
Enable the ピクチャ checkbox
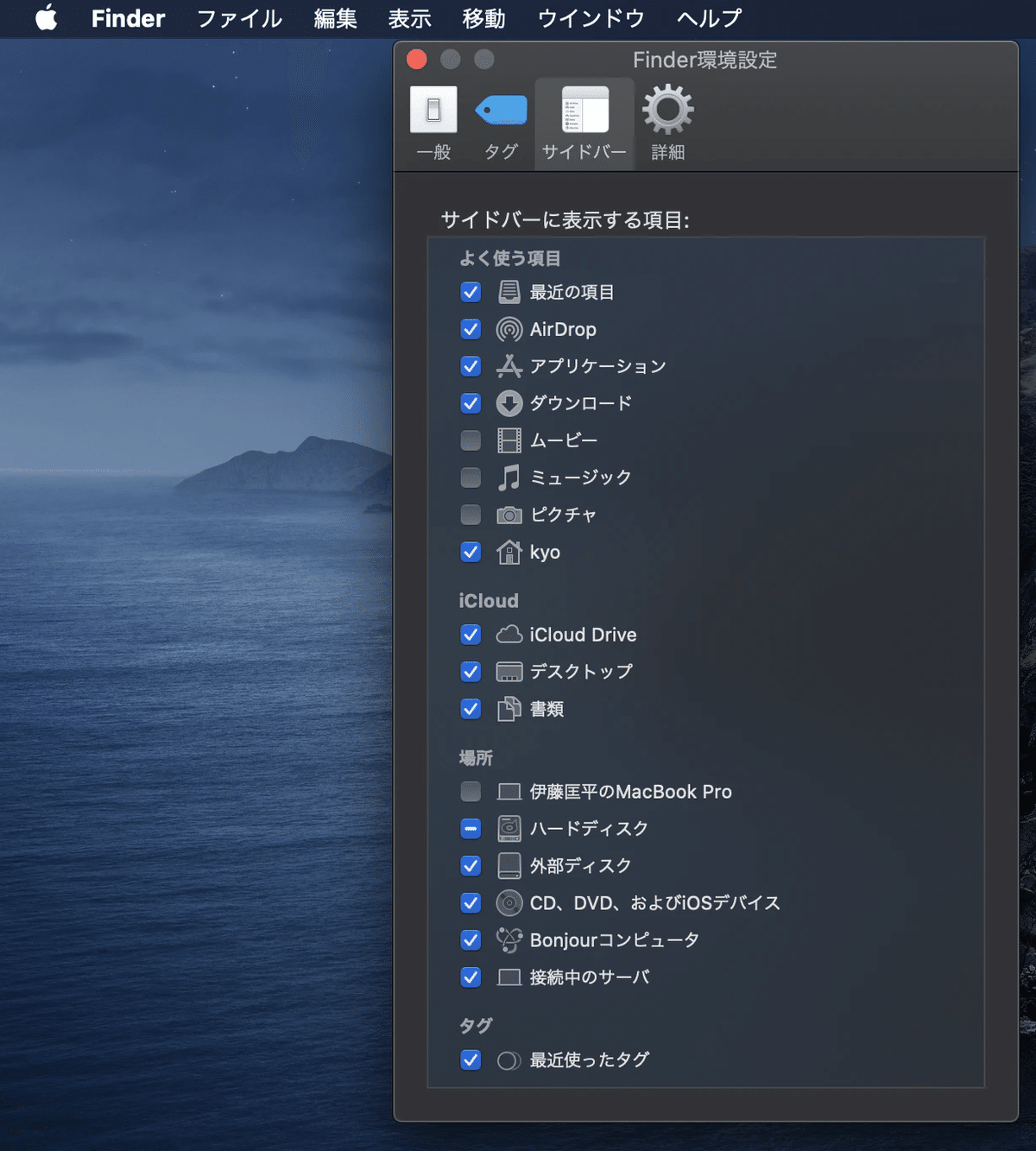(x=471, y=515)
